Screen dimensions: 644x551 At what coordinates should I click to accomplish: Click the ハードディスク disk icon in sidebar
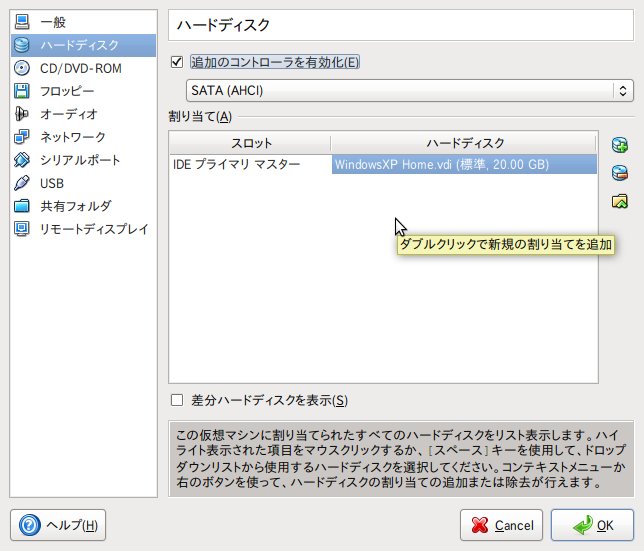22,45
